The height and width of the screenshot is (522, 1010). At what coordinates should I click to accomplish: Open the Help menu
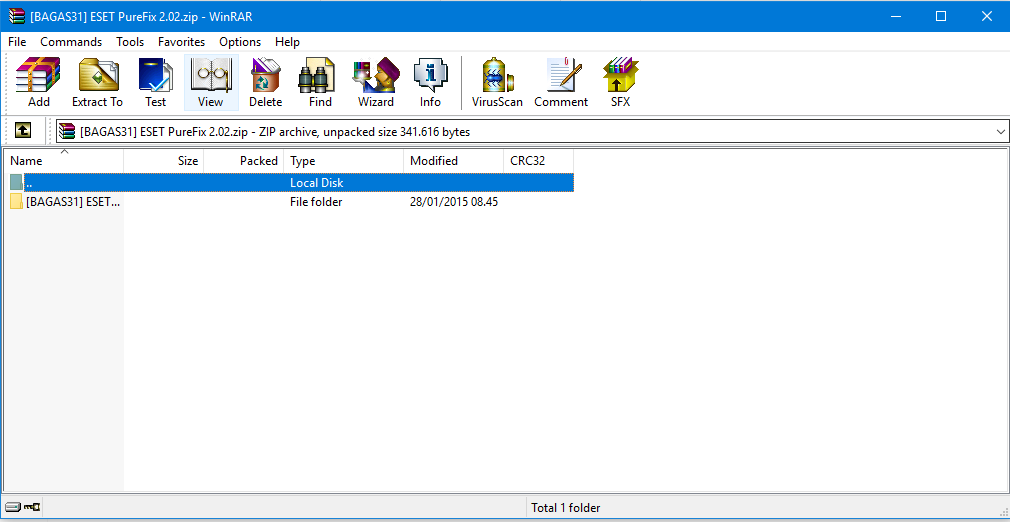(x=287, y=42)
